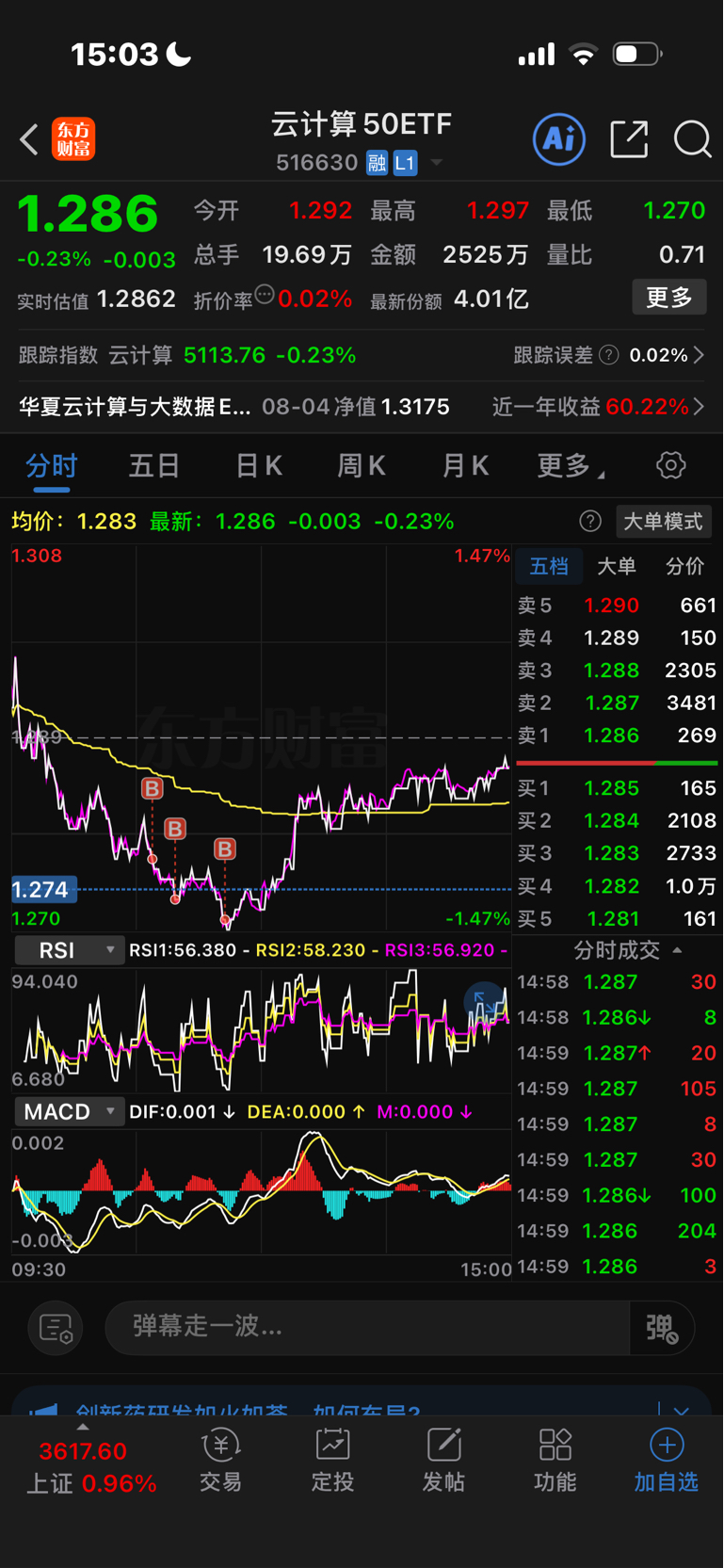Open 跟踪误差 0.02% detail chevron

(x=699, y=355)
